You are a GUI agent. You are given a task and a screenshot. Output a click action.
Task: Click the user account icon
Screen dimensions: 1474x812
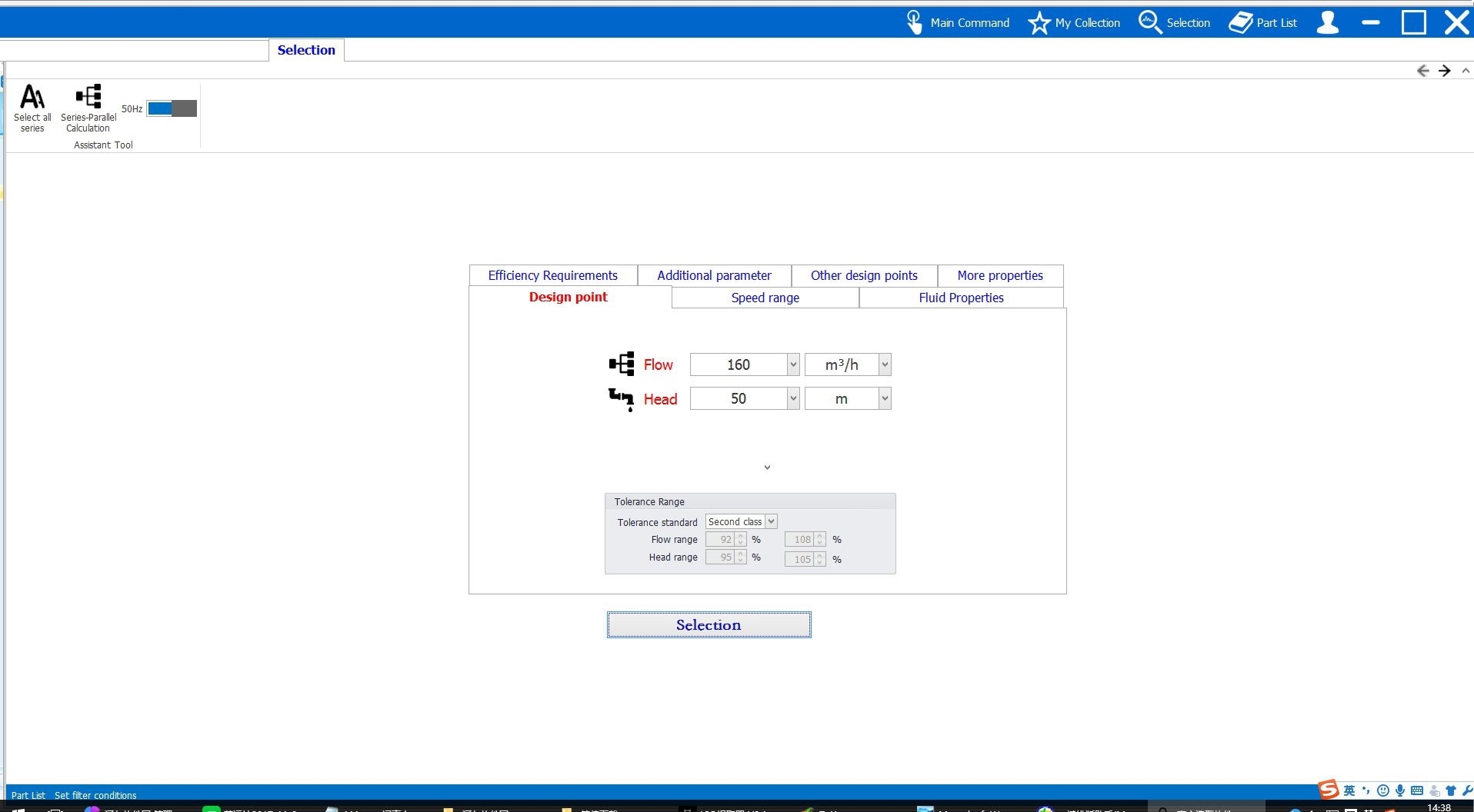(x=1327, y=22)
